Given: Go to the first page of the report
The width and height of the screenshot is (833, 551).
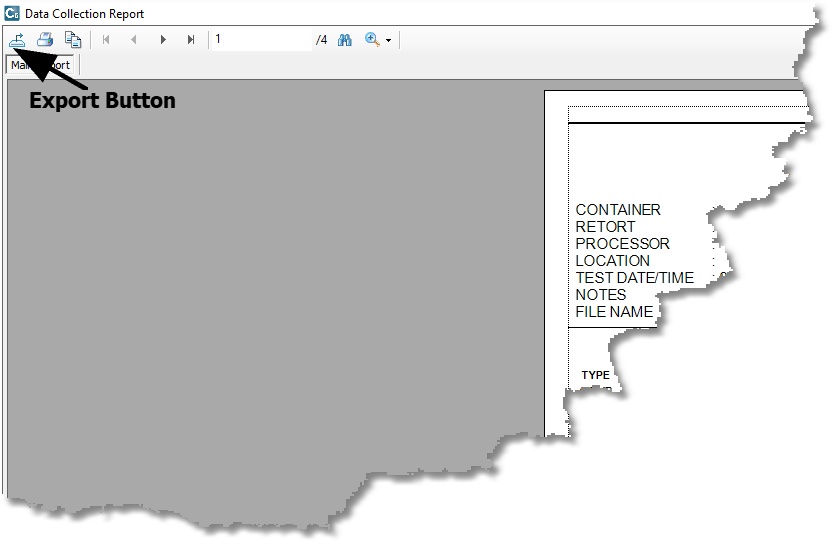Looking at the screenshot, I should (x=106, y=40).
